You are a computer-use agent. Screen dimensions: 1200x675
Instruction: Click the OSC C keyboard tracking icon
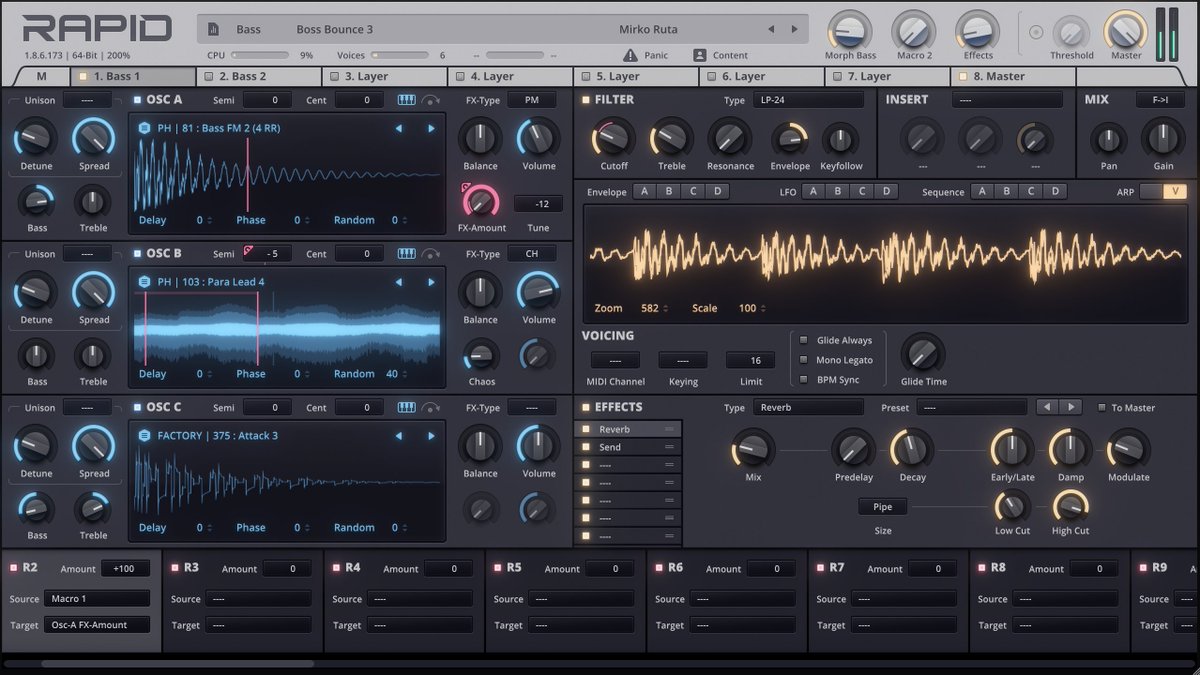tap(406, 408)
